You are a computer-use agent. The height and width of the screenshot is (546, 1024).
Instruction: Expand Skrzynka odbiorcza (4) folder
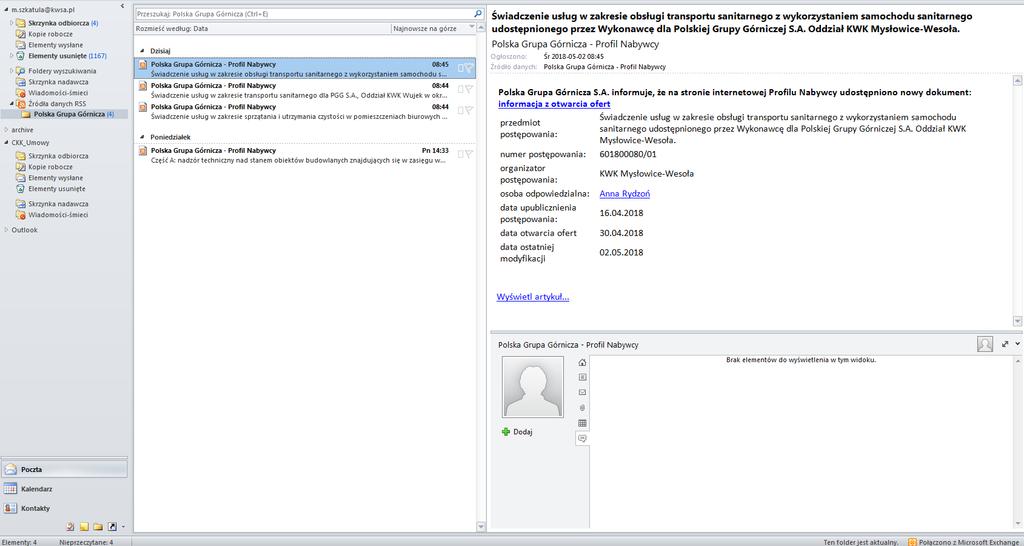pyautogui.click(x=12, y=23)
